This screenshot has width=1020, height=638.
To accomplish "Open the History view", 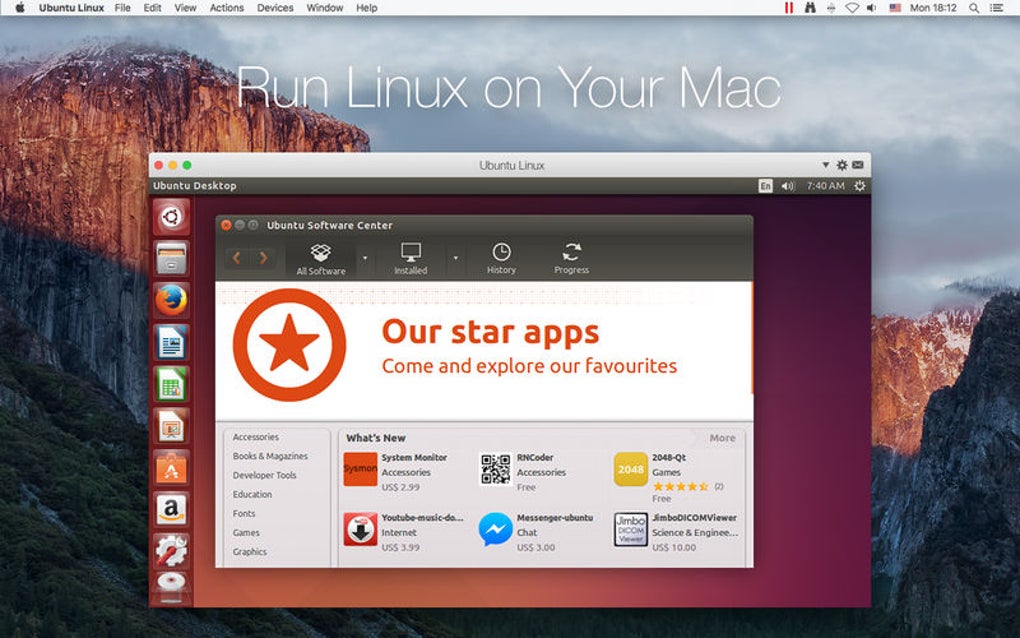I will point(501,259).
